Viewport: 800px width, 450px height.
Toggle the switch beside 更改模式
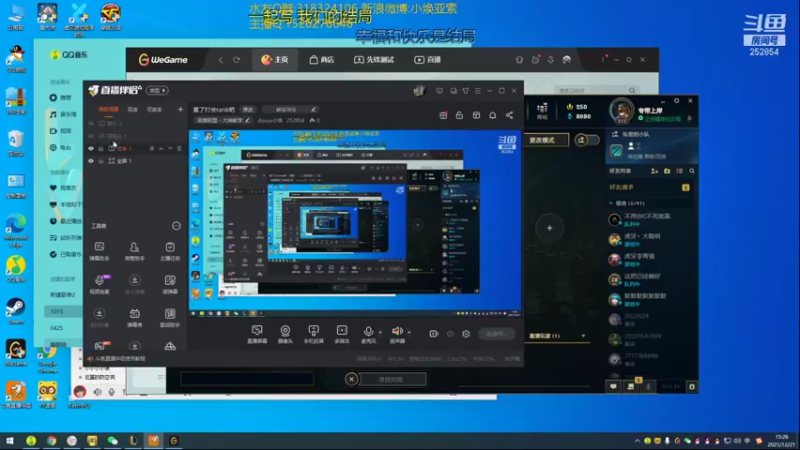(x=586, y=140)
